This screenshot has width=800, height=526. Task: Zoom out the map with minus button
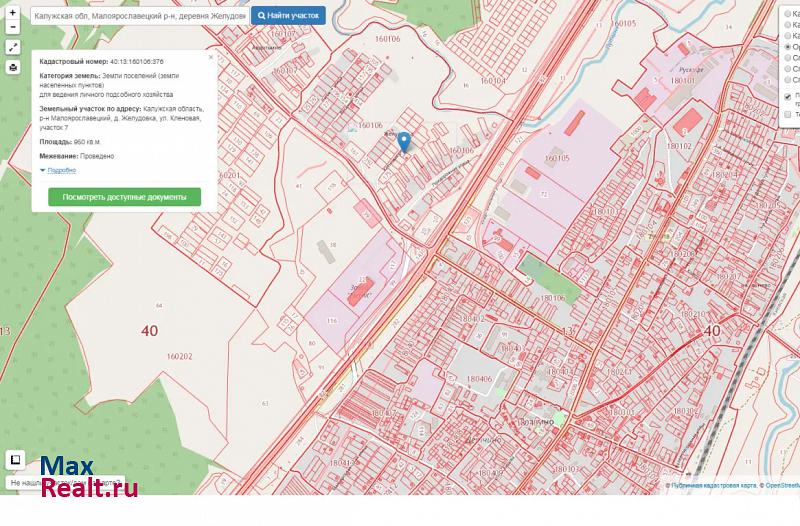[12, 29]
